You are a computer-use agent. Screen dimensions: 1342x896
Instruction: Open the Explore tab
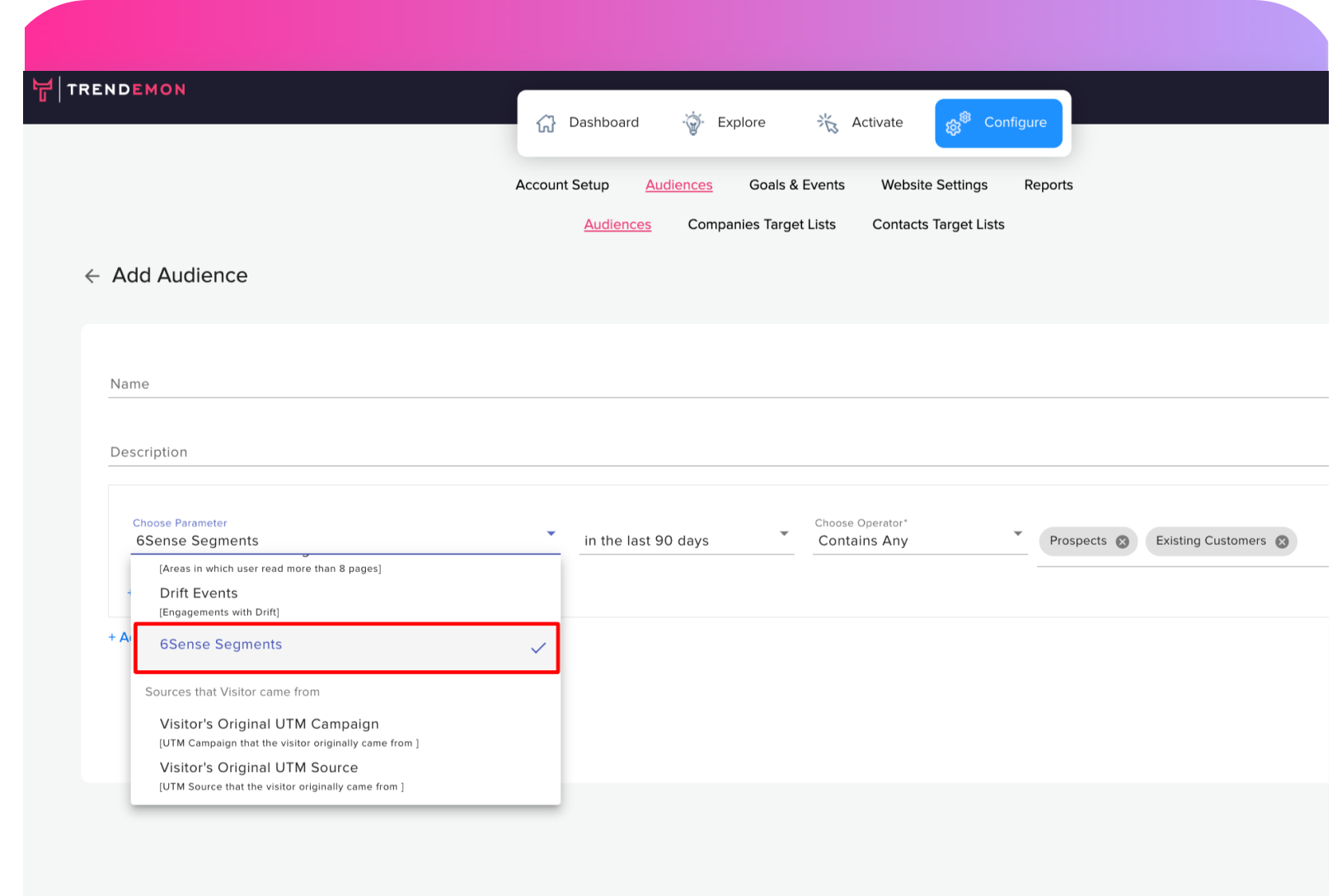[x=725, y=123]
